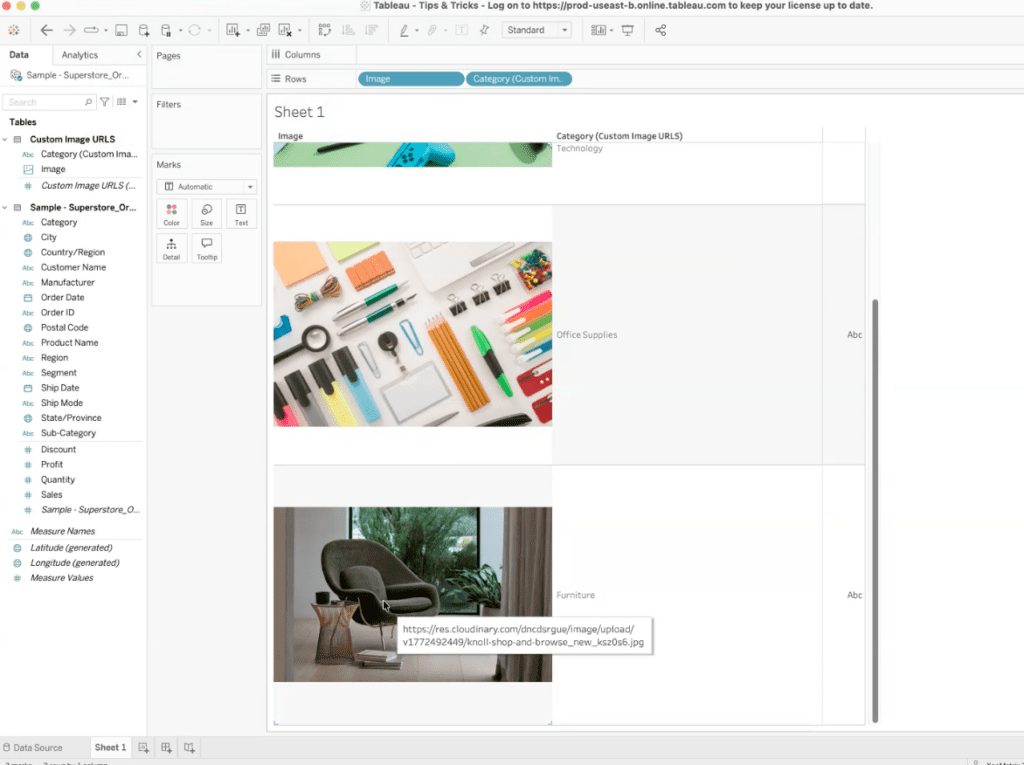Click the furniture chair image
The width and height of the screenshot is (1024, 765).
[x=413, y=594]
